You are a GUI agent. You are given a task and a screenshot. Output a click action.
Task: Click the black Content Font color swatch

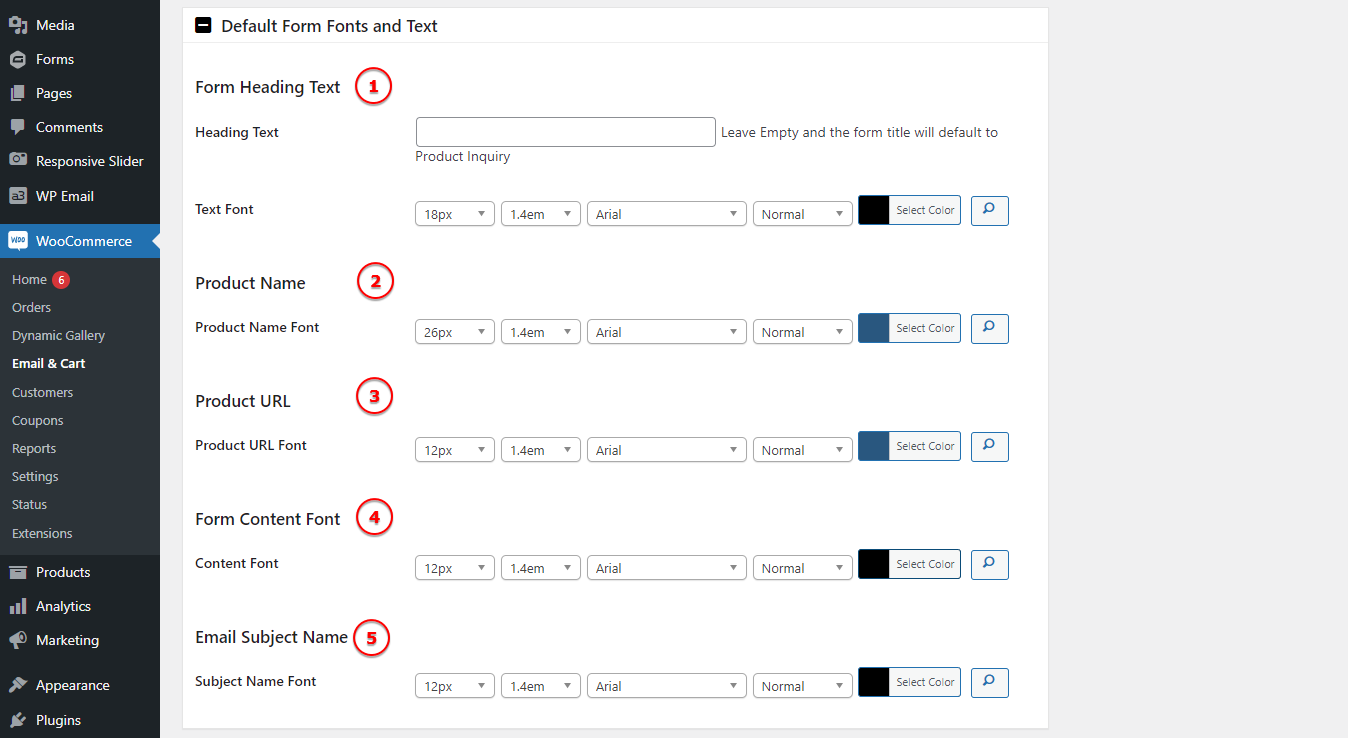874,564
